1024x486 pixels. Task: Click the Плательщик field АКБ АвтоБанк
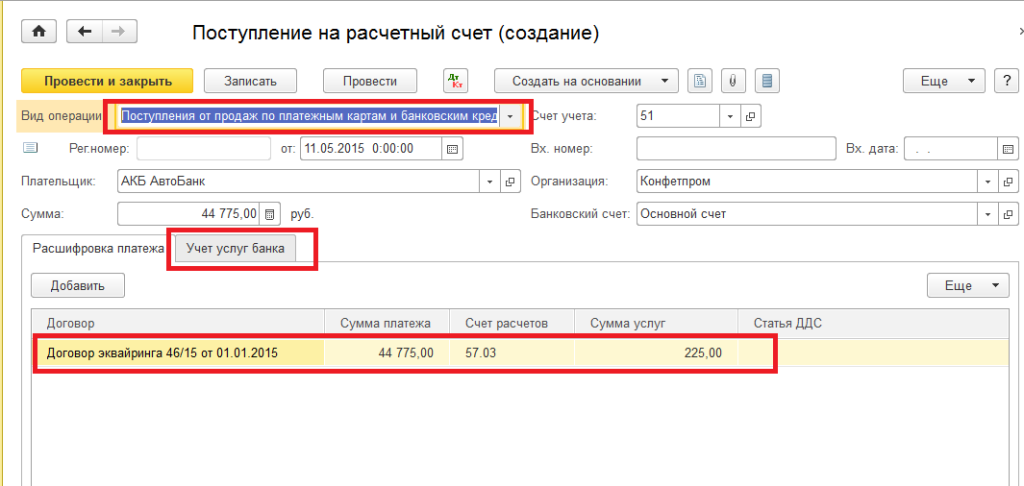point(299,182)
